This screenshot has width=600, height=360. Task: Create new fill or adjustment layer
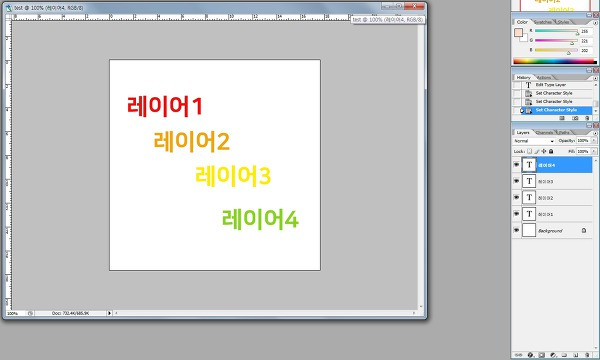(553, 355)
